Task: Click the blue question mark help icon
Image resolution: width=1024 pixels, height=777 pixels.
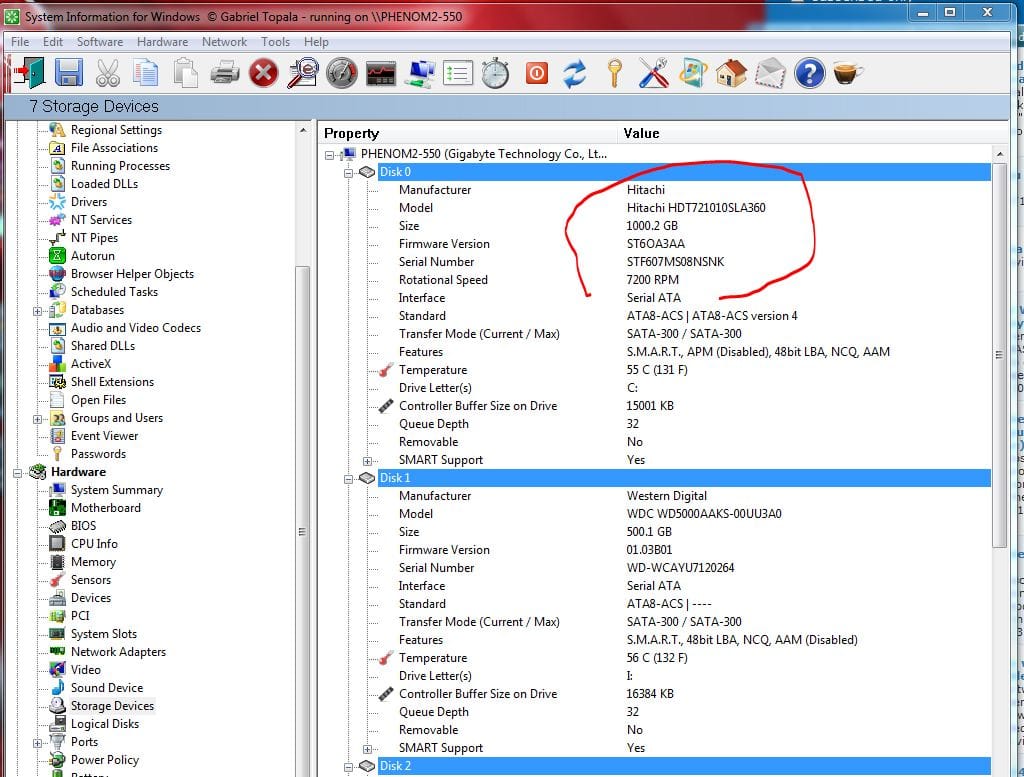Action: point(810,73)
